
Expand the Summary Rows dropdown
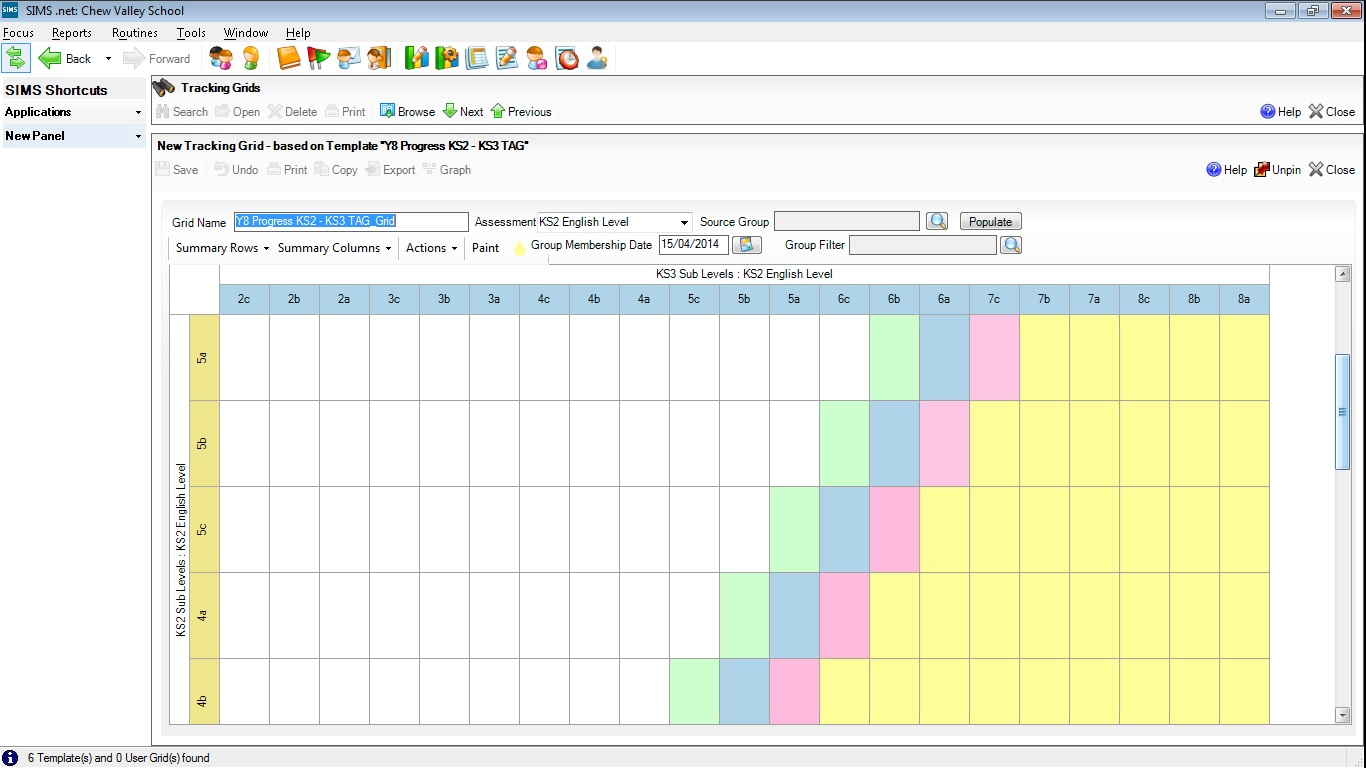tap(222, 248)
